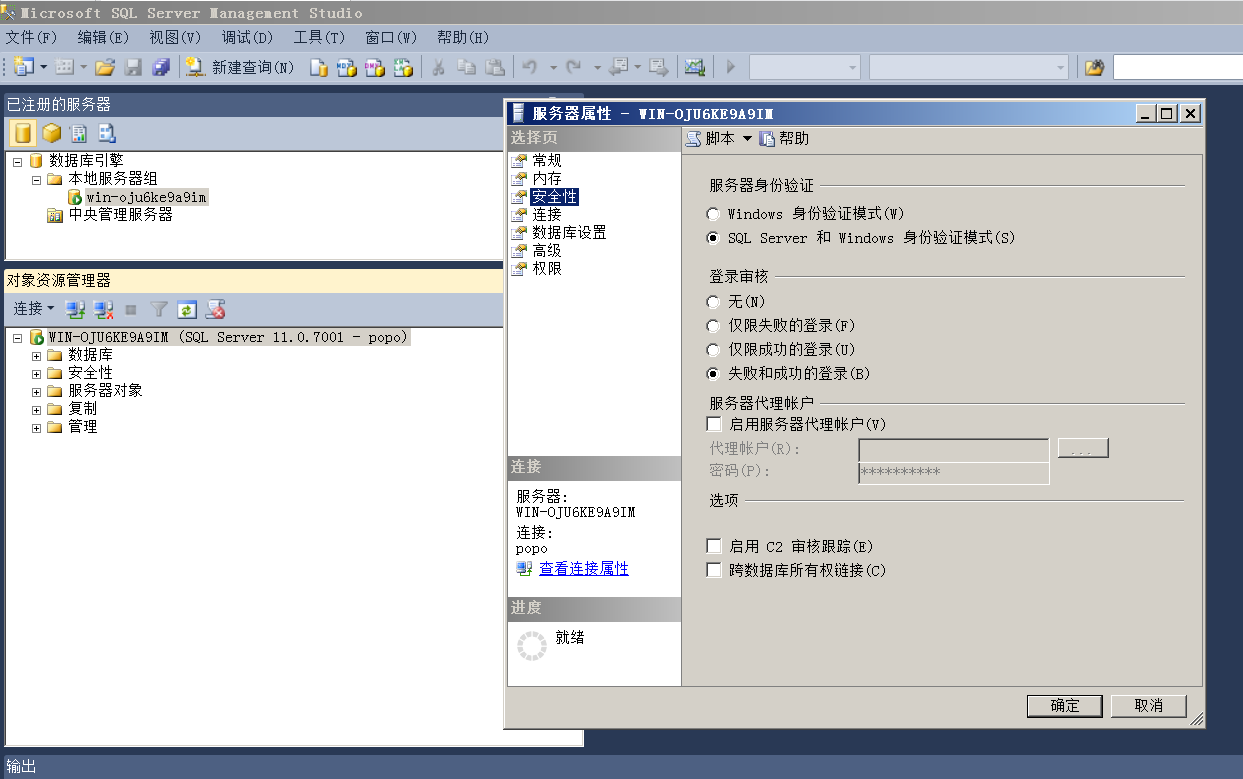Click the Activity Monitor icon in toolbar

click(694, 67)
